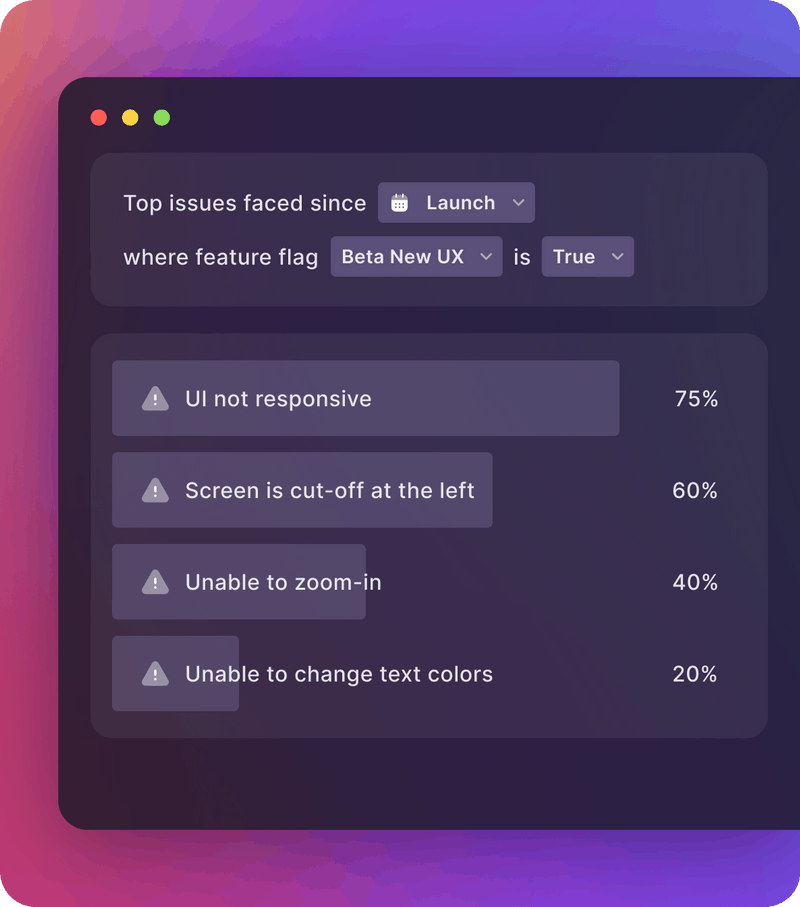Click the green traffic light window control

[x=159, y=117]
